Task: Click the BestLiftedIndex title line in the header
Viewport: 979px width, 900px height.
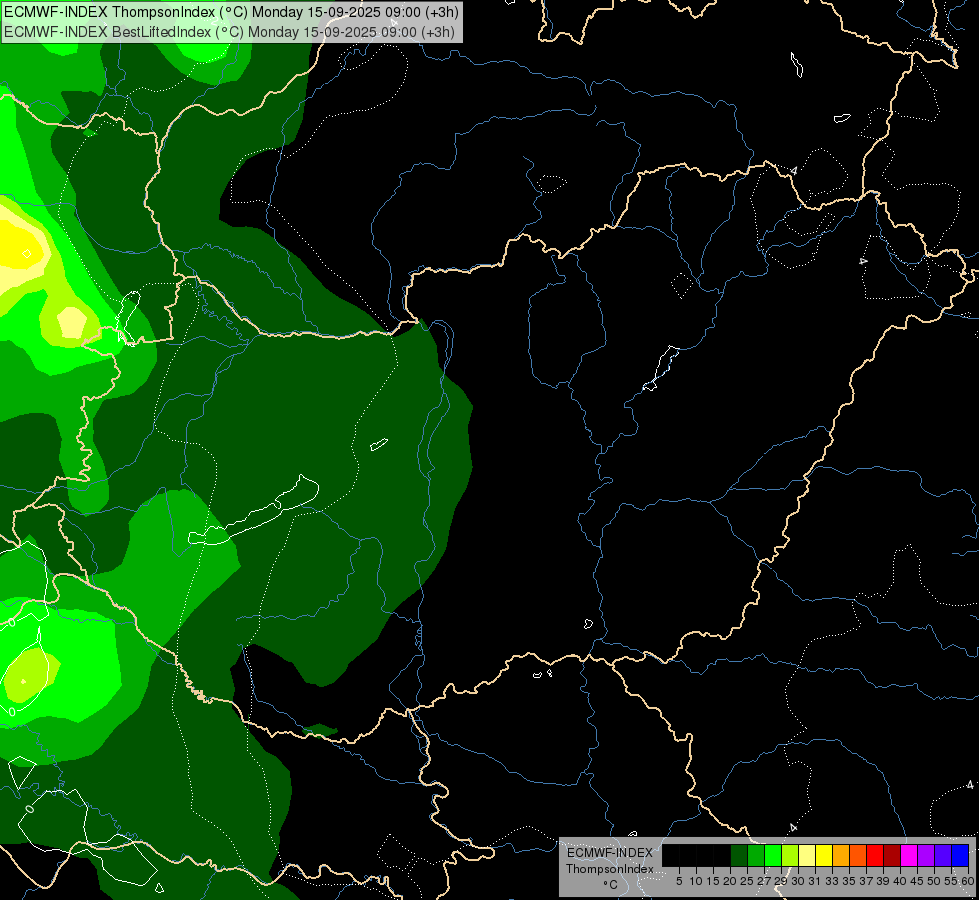Action: click(229, 32)
